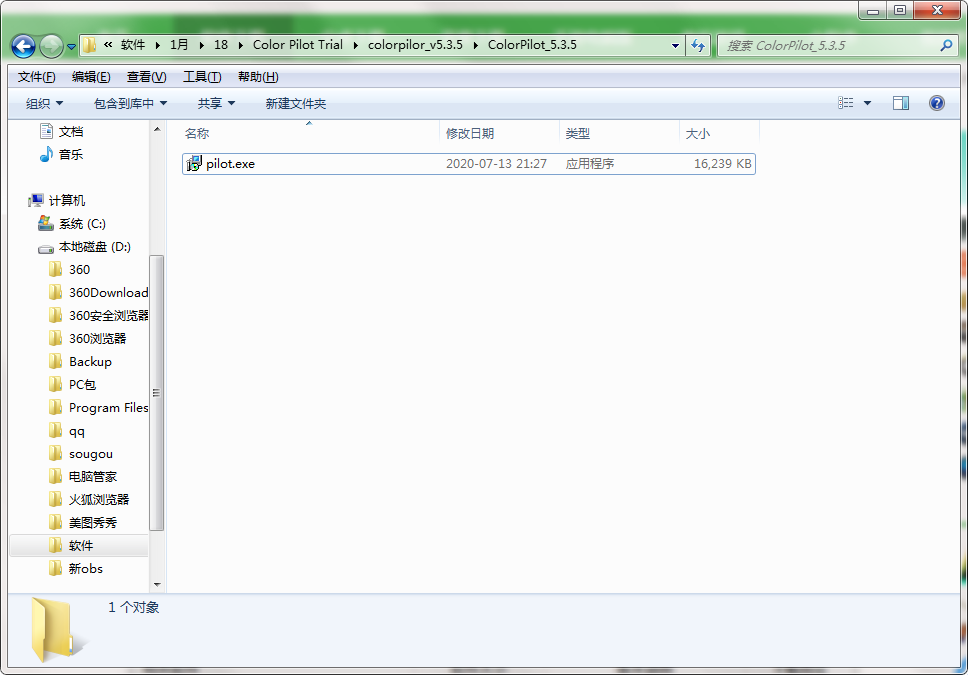The width and height of the screenshot is (968, 675).
Task: Select the pilot.exe file name
Action: coord(230,164)
